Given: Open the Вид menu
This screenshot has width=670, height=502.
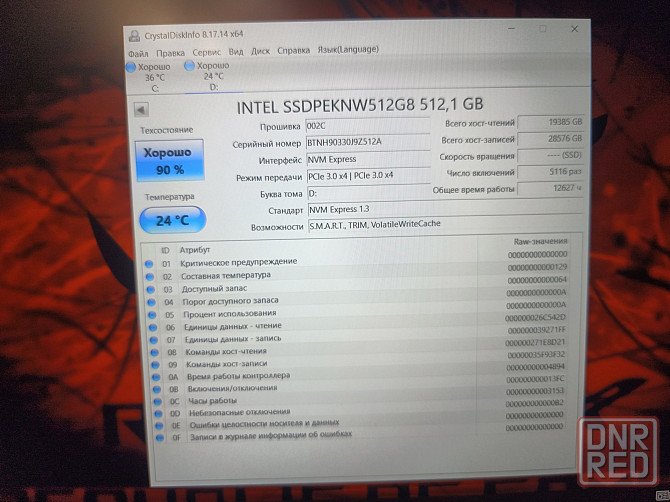Looking at the screenshot, I should coord(236,52).
